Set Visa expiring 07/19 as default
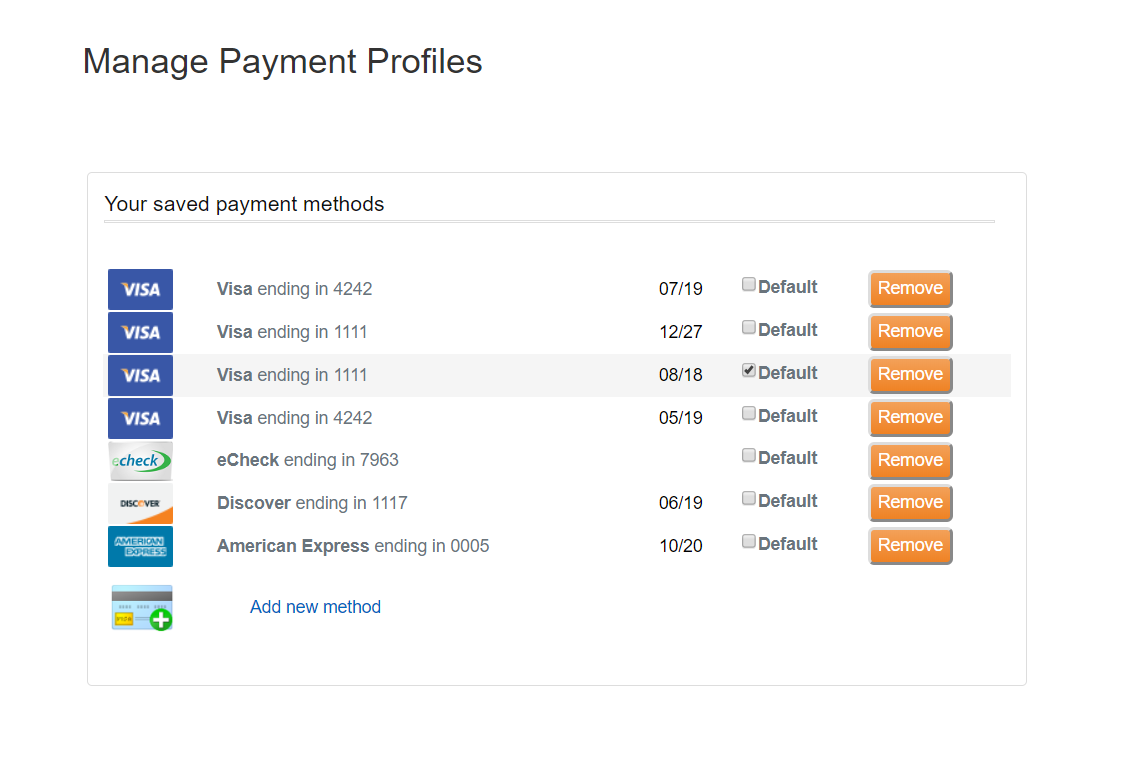 [749, 285]
